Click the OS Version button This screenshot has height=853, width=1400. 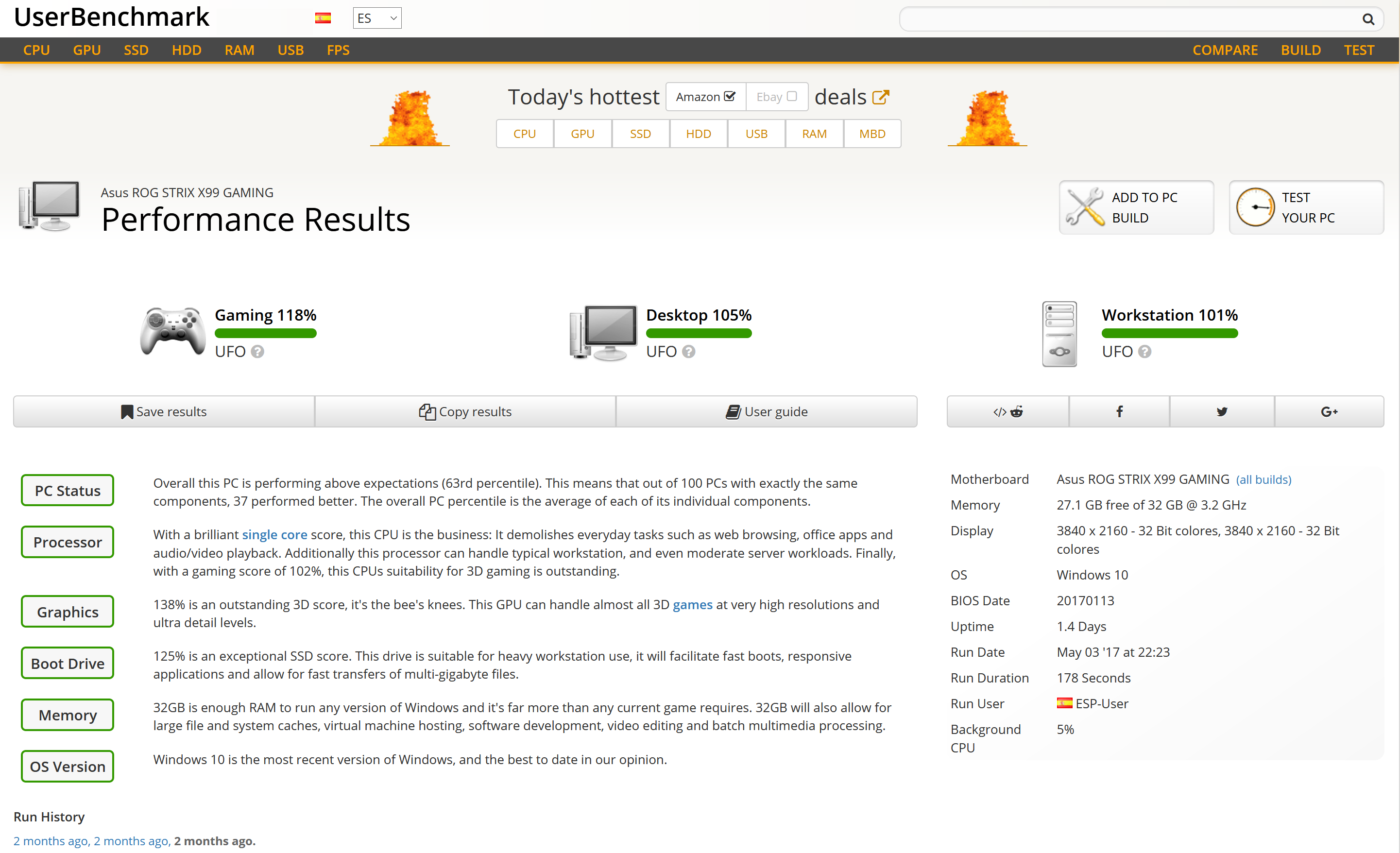point(68,767)
